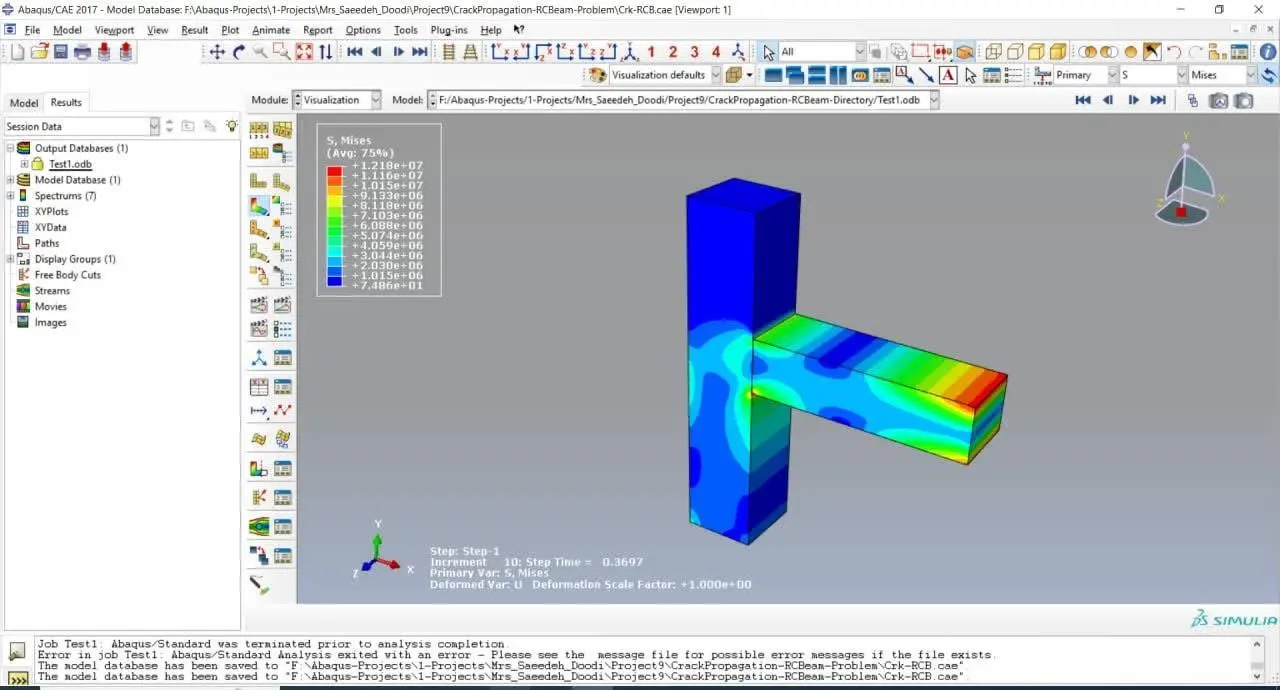
Task: Expand the Spectrums (7) node
Action: (x=11, y=196)
